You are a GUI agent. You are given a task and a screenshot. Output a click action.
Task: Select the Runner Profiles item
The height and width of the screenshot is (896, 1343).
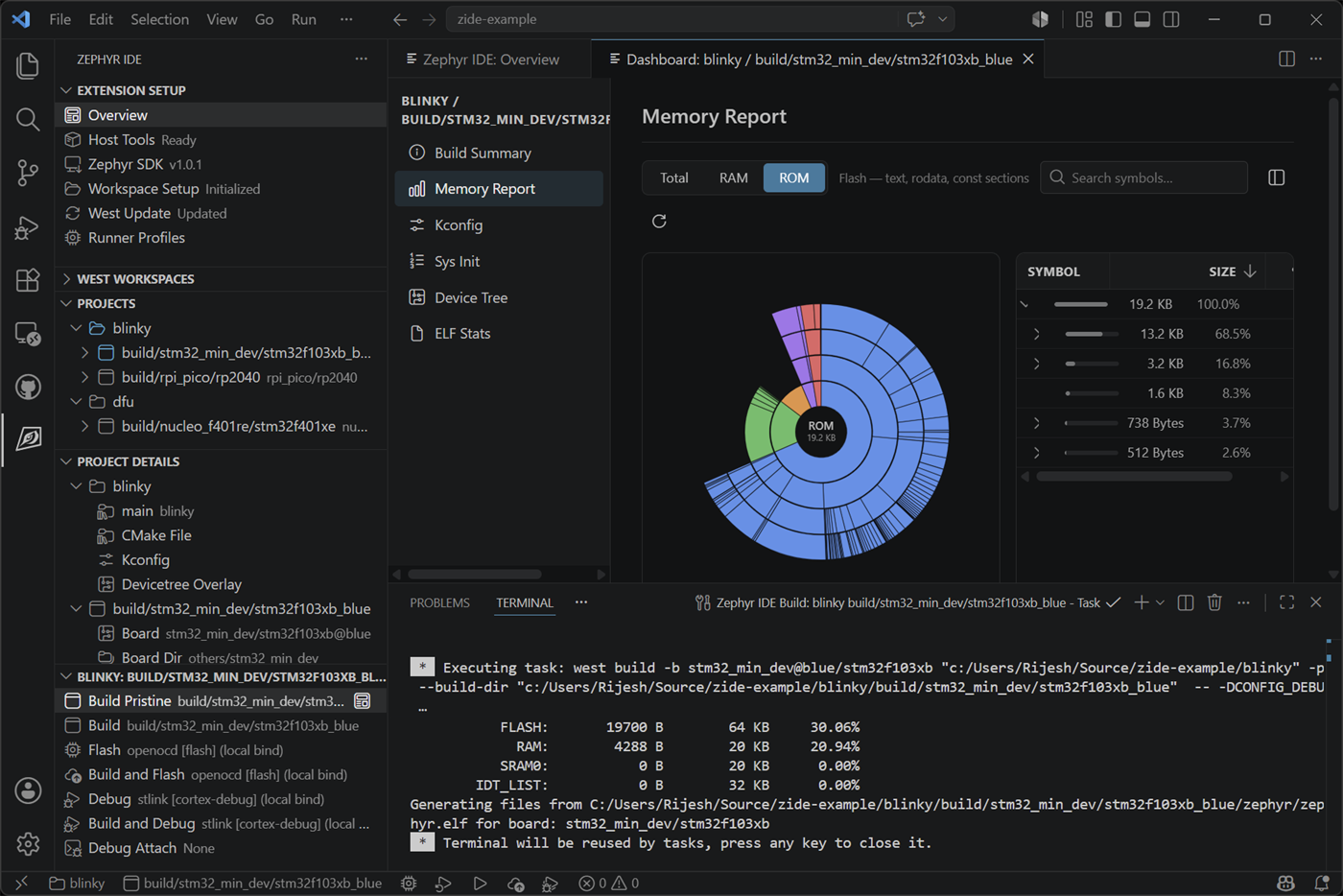click(221, 238)
